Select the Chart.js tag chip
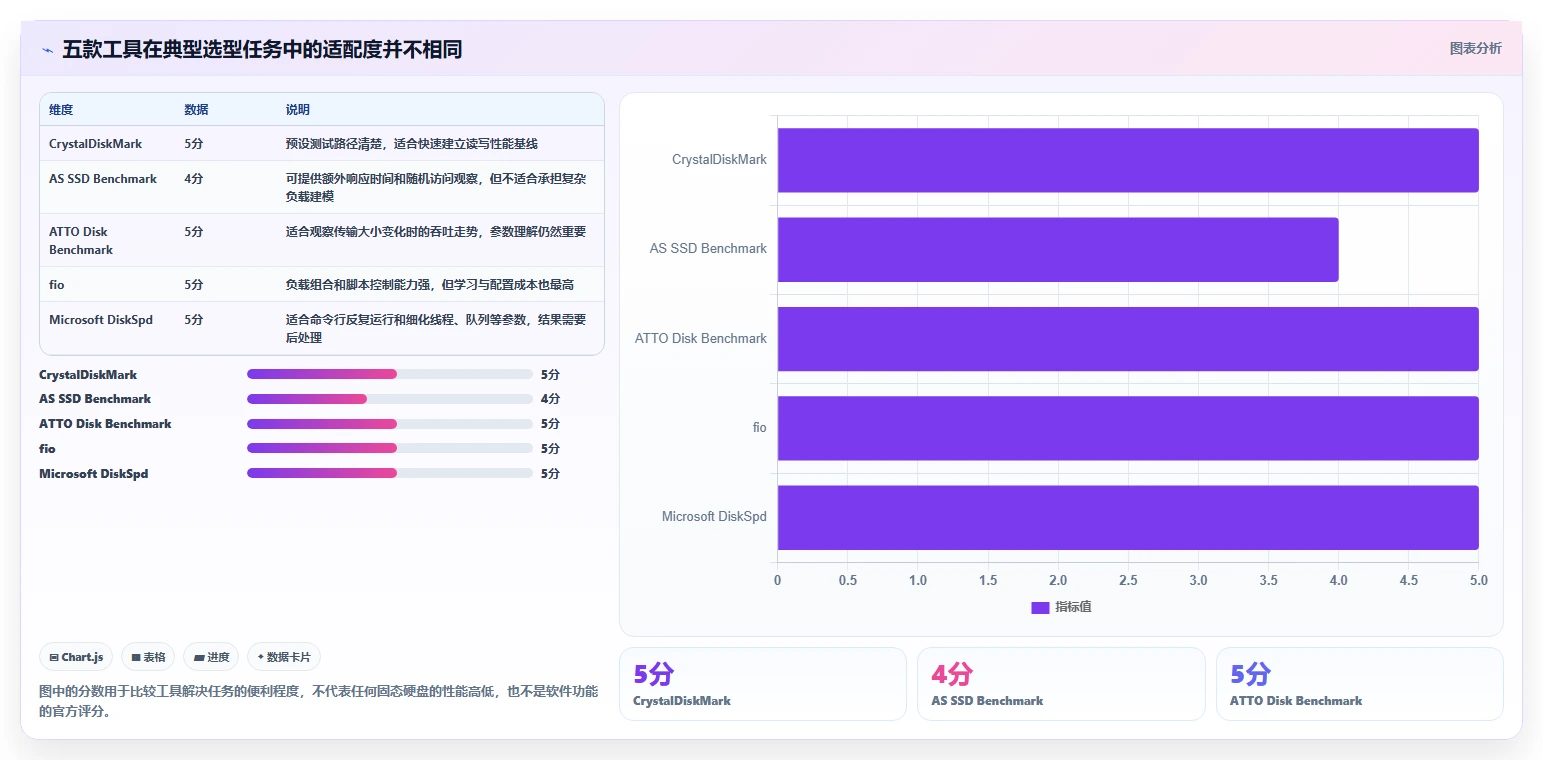This screenshot has height=760, width=1543. 77,657
